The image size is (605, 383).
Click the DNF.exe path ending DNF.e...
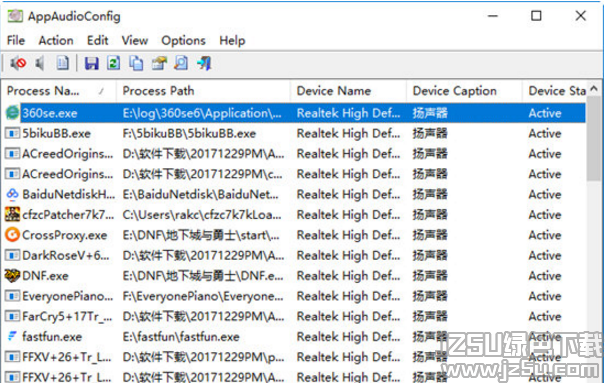203,276
